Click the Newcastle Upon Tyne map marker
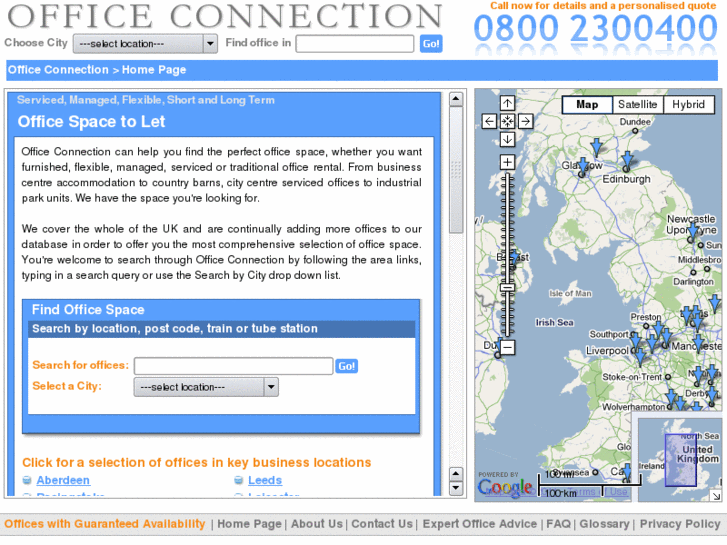 coord(692,231)
